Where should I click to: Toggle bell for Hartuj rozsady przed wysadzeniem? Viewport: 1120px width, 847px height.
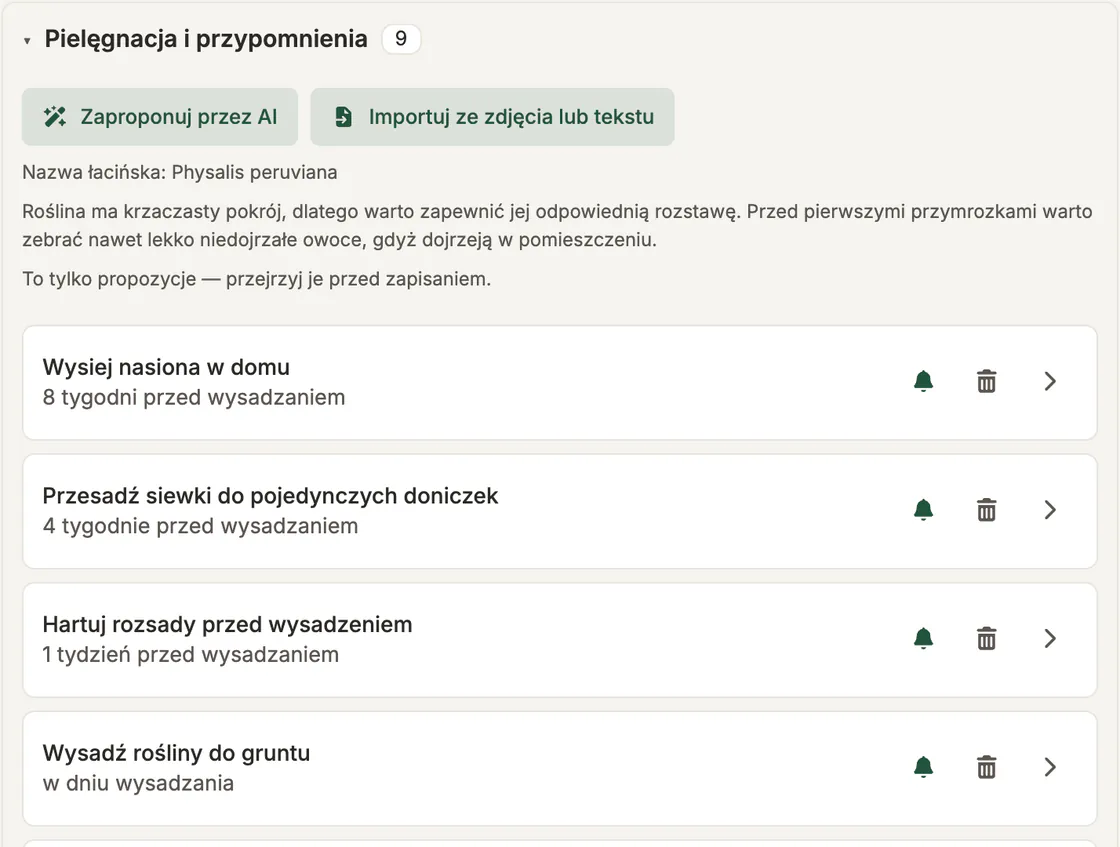[x=924, y=638]
